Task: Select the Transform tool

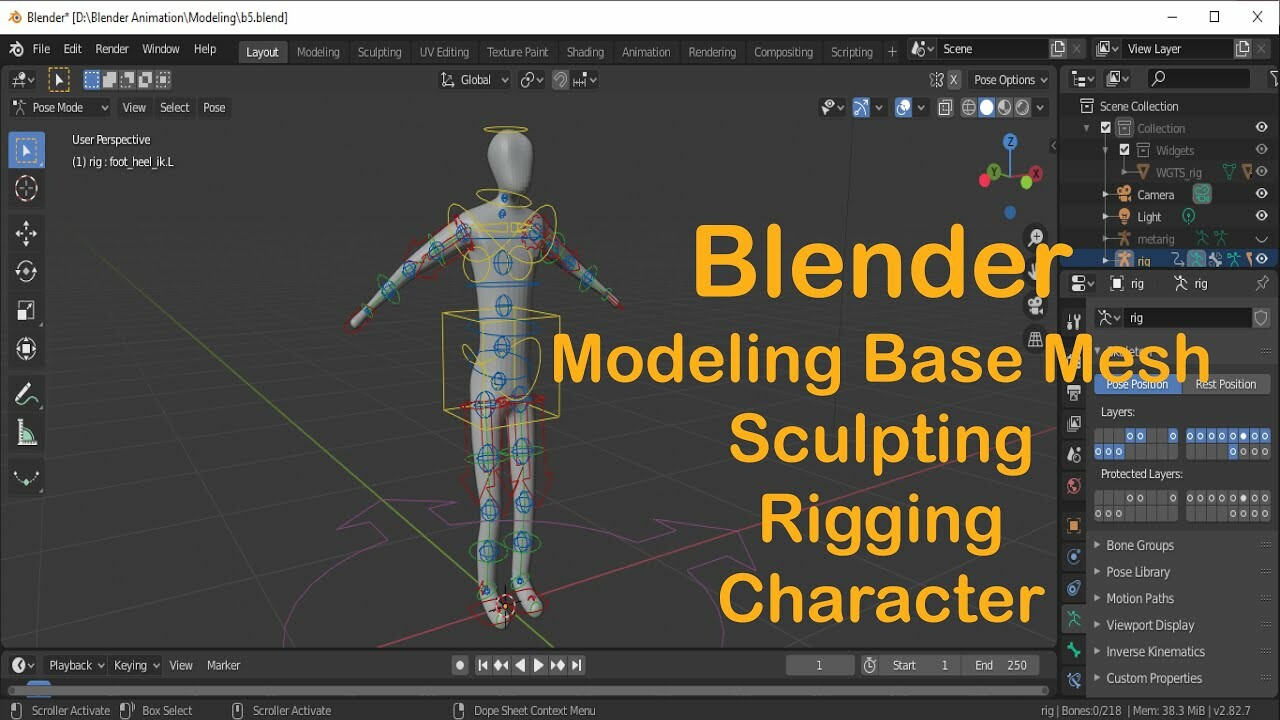Action: pyautogui.click(x=27, y=349)
